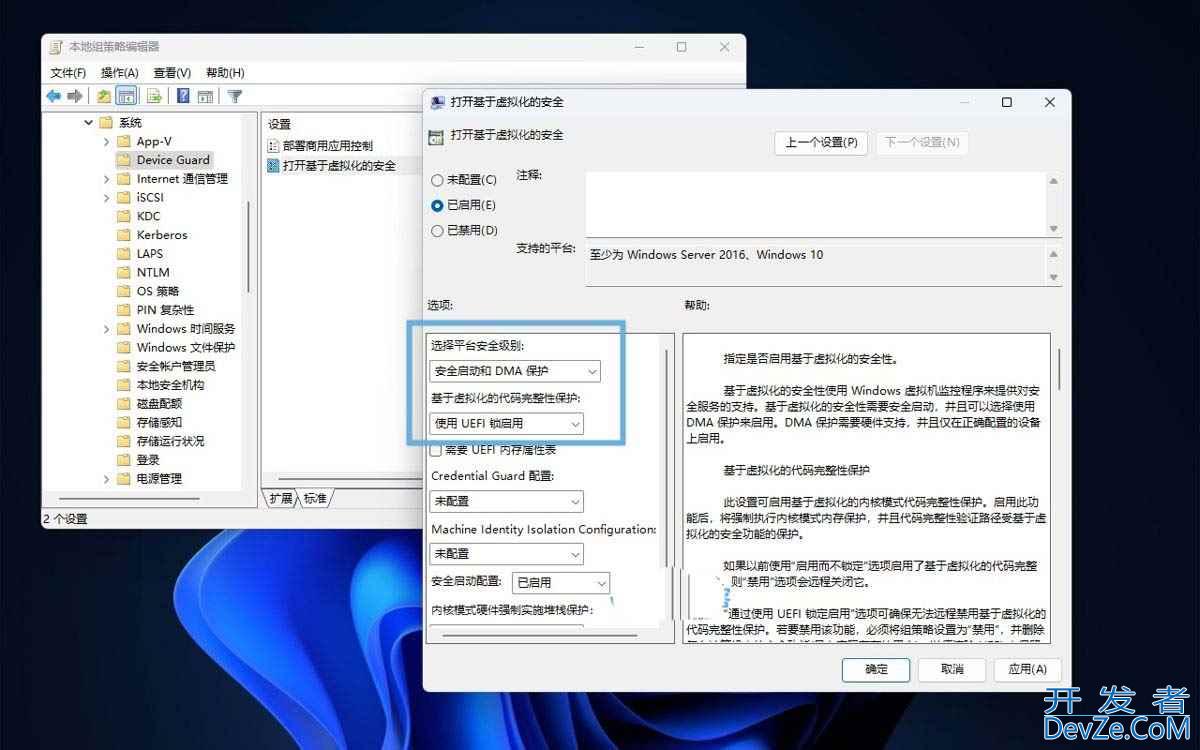Click the Back arrow in the editor toolbar
Screen dimensions: 1200x750
tap(53, 96)
